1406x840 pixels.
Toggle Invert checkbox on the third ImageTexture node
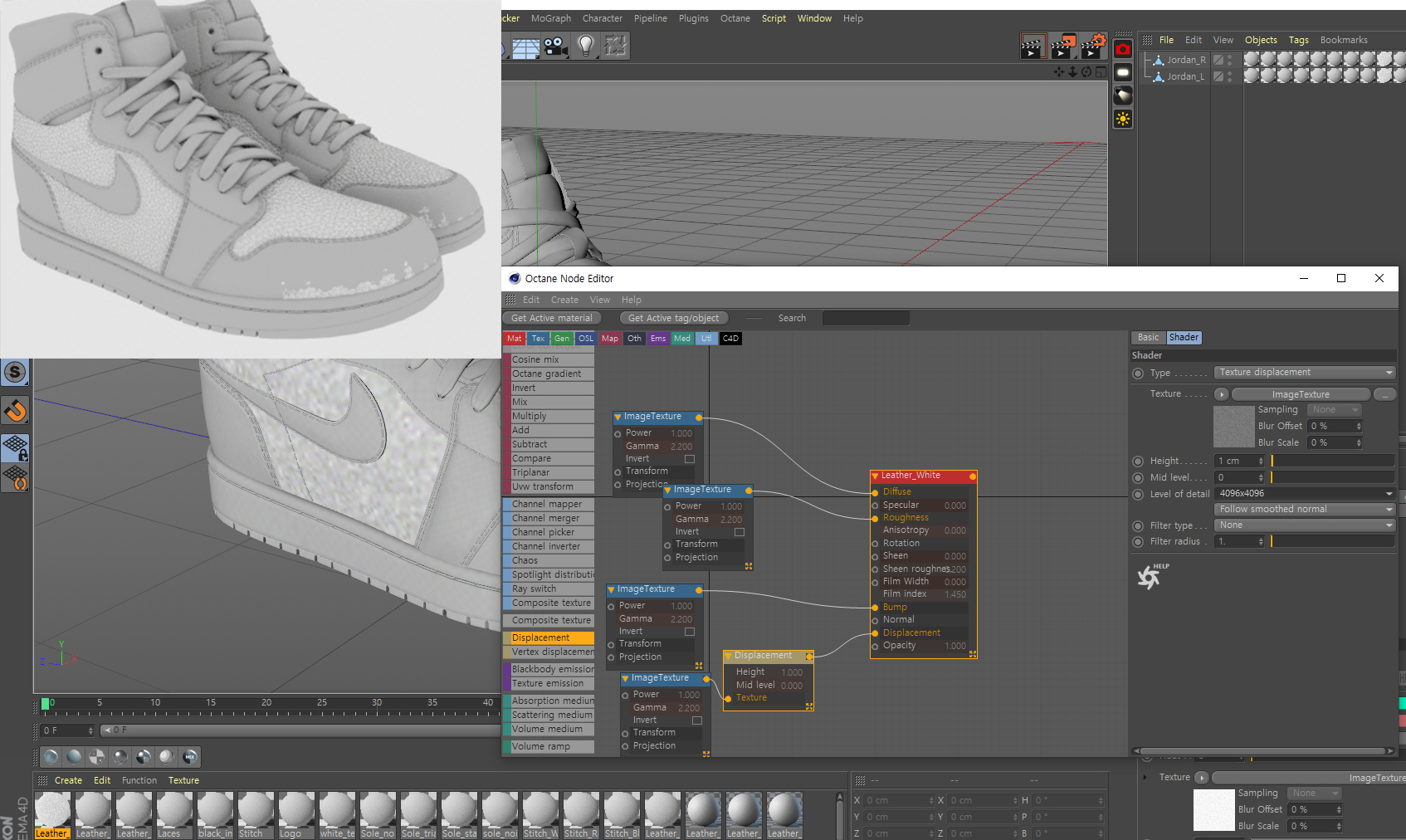point(689,632)
